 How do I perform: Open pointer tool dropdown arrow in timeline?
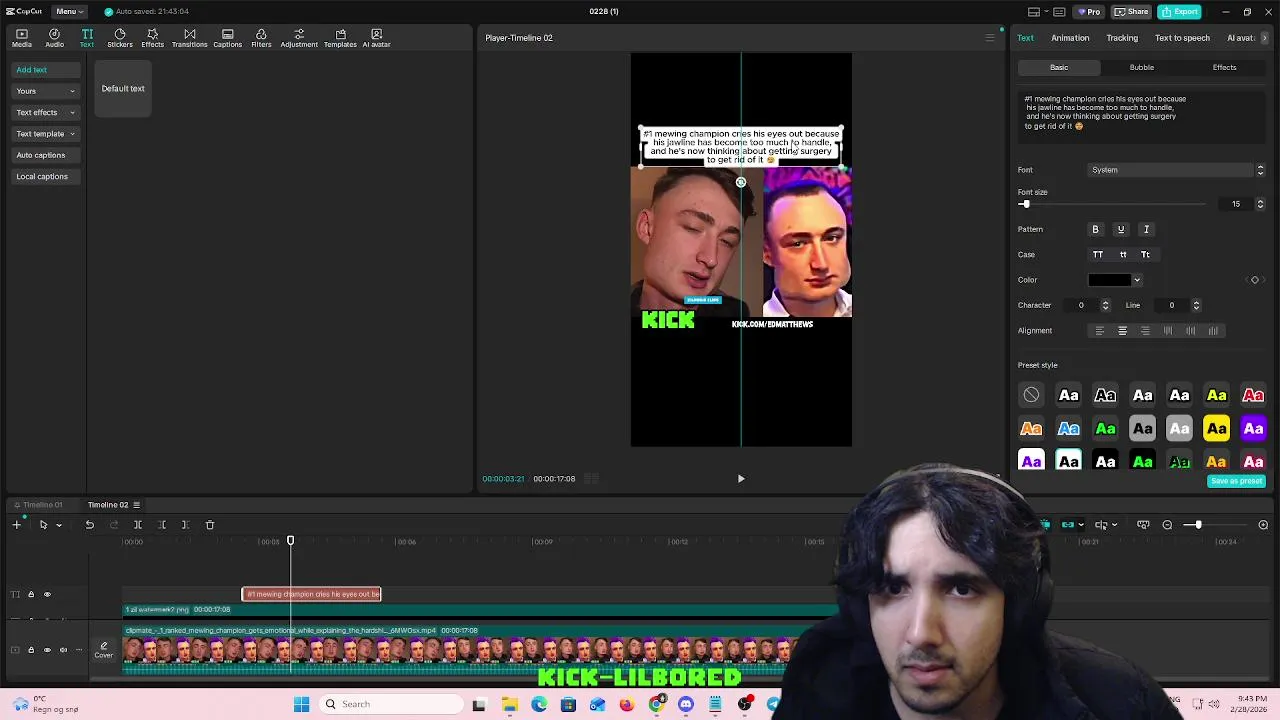tap(58, 525)
